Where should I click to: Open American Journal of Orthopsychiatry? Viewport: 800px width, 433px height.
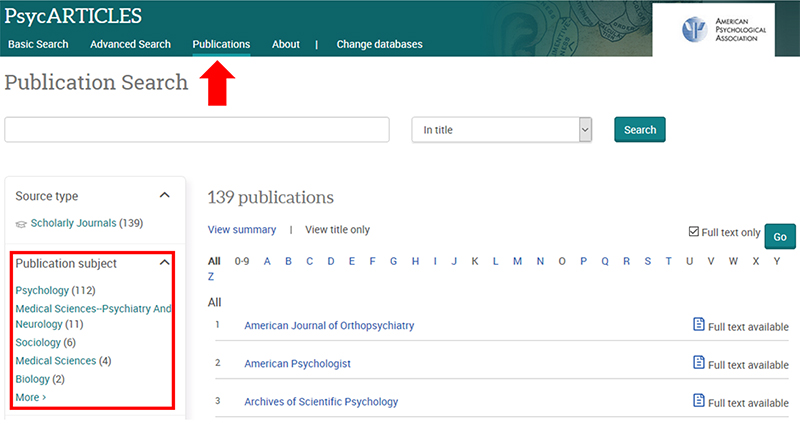329,325
